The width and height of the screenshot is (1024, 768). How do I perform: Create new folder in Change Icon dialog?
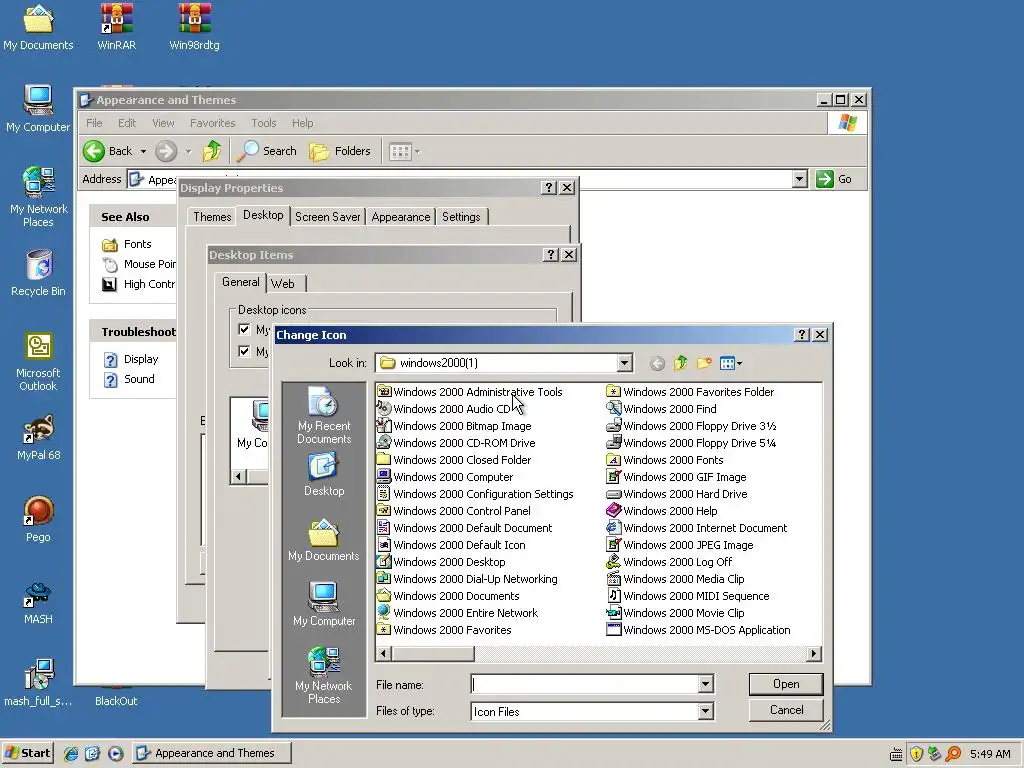click(704, 363)
